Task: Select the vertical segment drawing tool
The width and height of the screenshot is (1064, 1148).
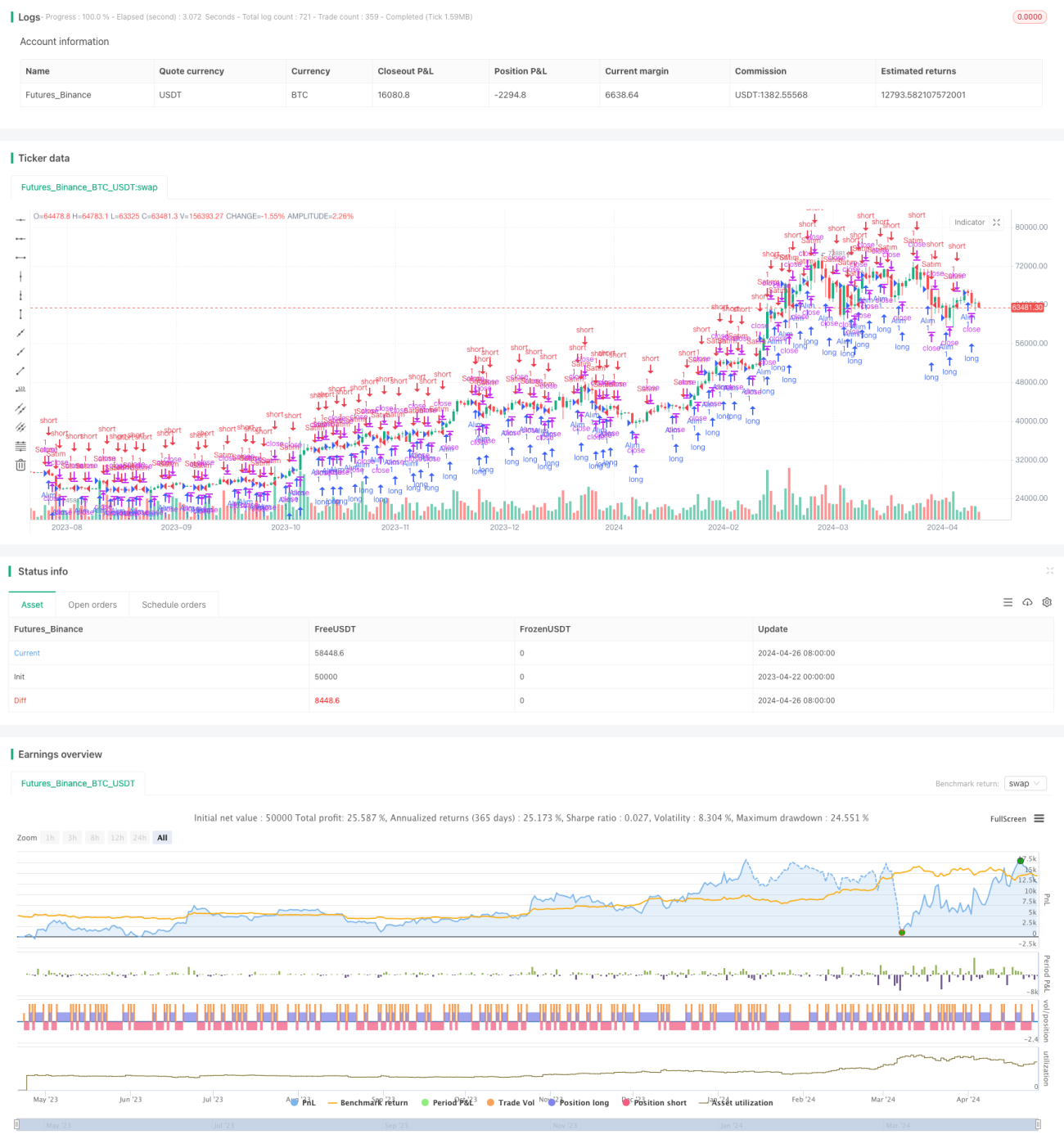Action: 20,313
